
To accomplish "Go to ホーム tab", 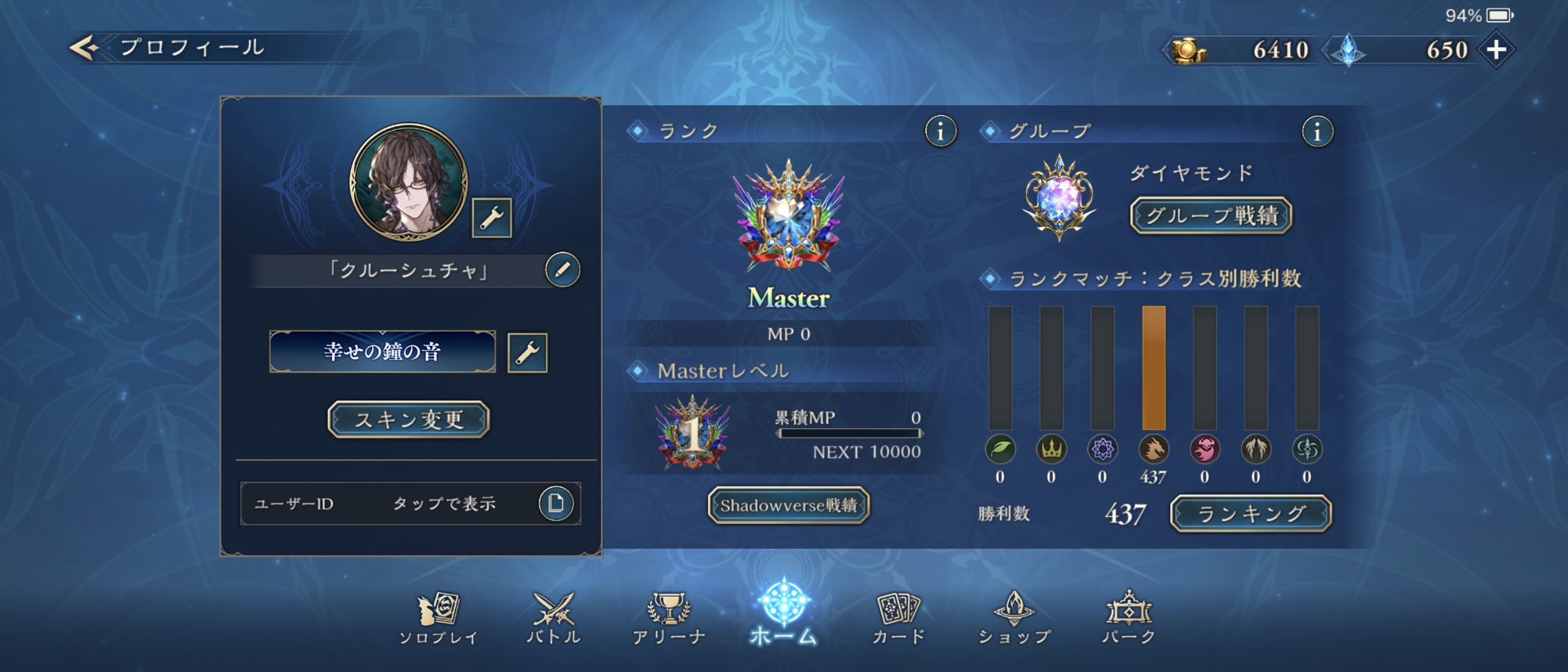I will tap(784, 613).
